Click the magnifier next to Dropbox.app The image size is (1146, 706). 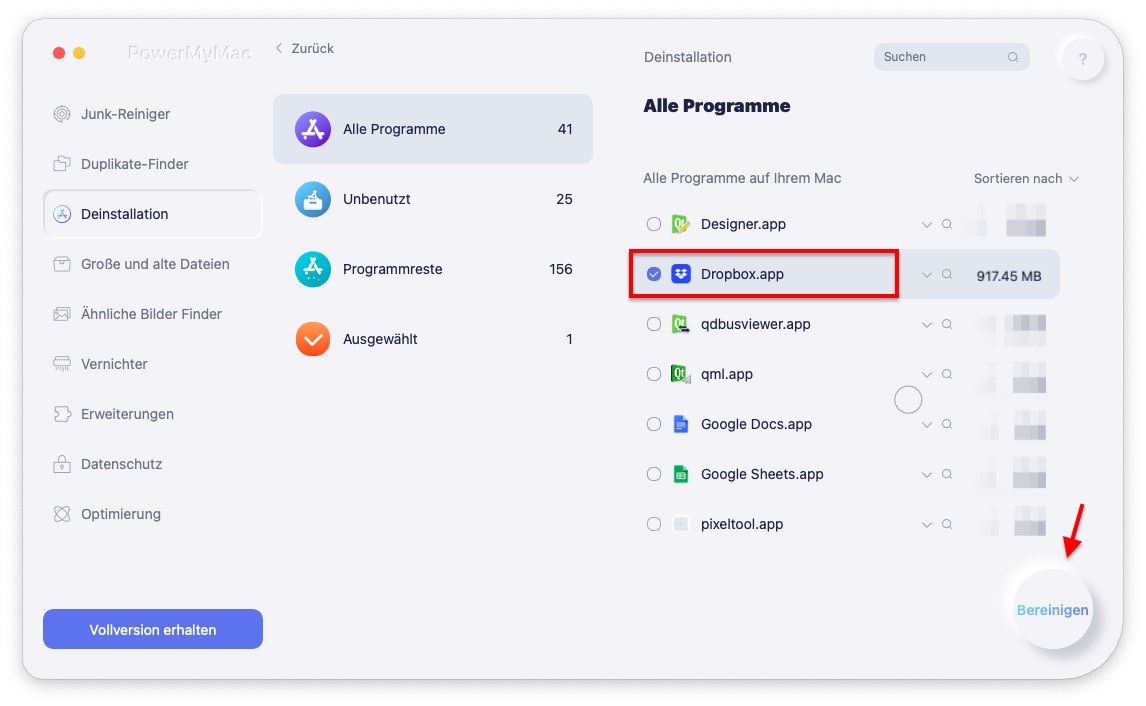coord(946,274)
